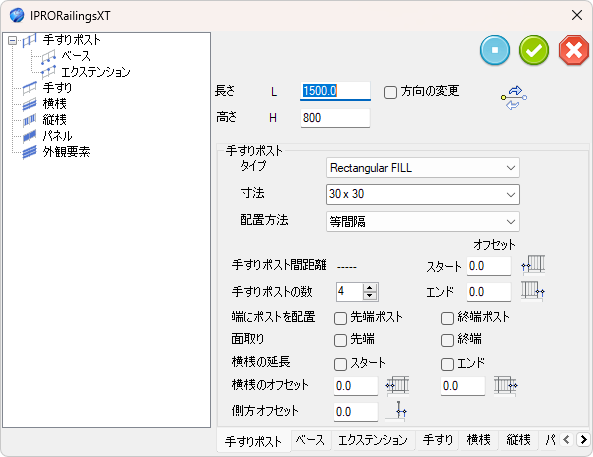This screenshot has height=457, width=593.
Task: Select パネル in the tree
Action: click(57, 136)
